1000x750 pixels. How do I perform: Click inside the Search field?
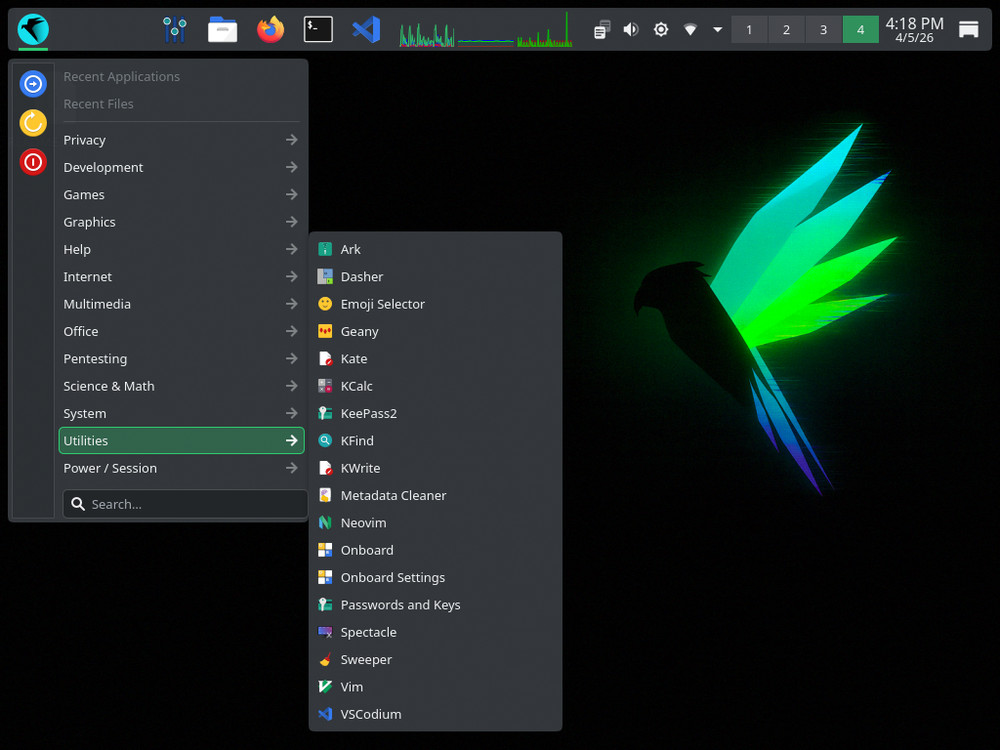coord(184,503)
